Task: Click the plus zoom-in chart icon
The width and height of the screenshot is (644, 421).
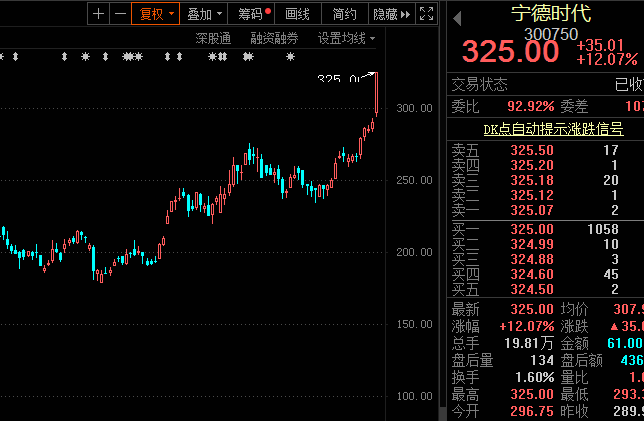Action: (x=98, y=14)
